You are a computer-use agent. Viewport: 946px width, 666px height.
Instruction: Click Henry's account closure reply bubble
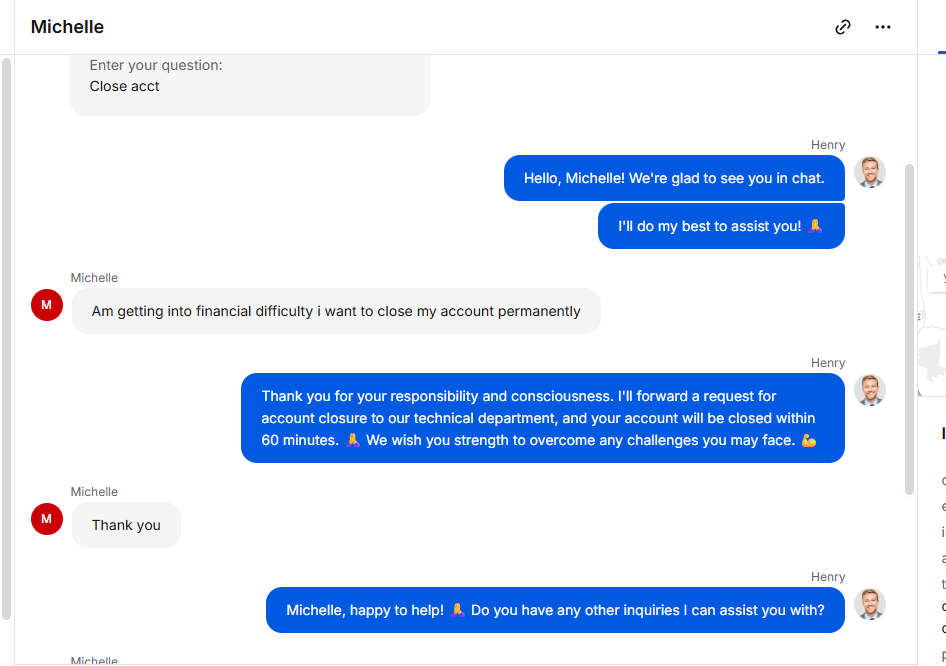click(x=542, y=418)
